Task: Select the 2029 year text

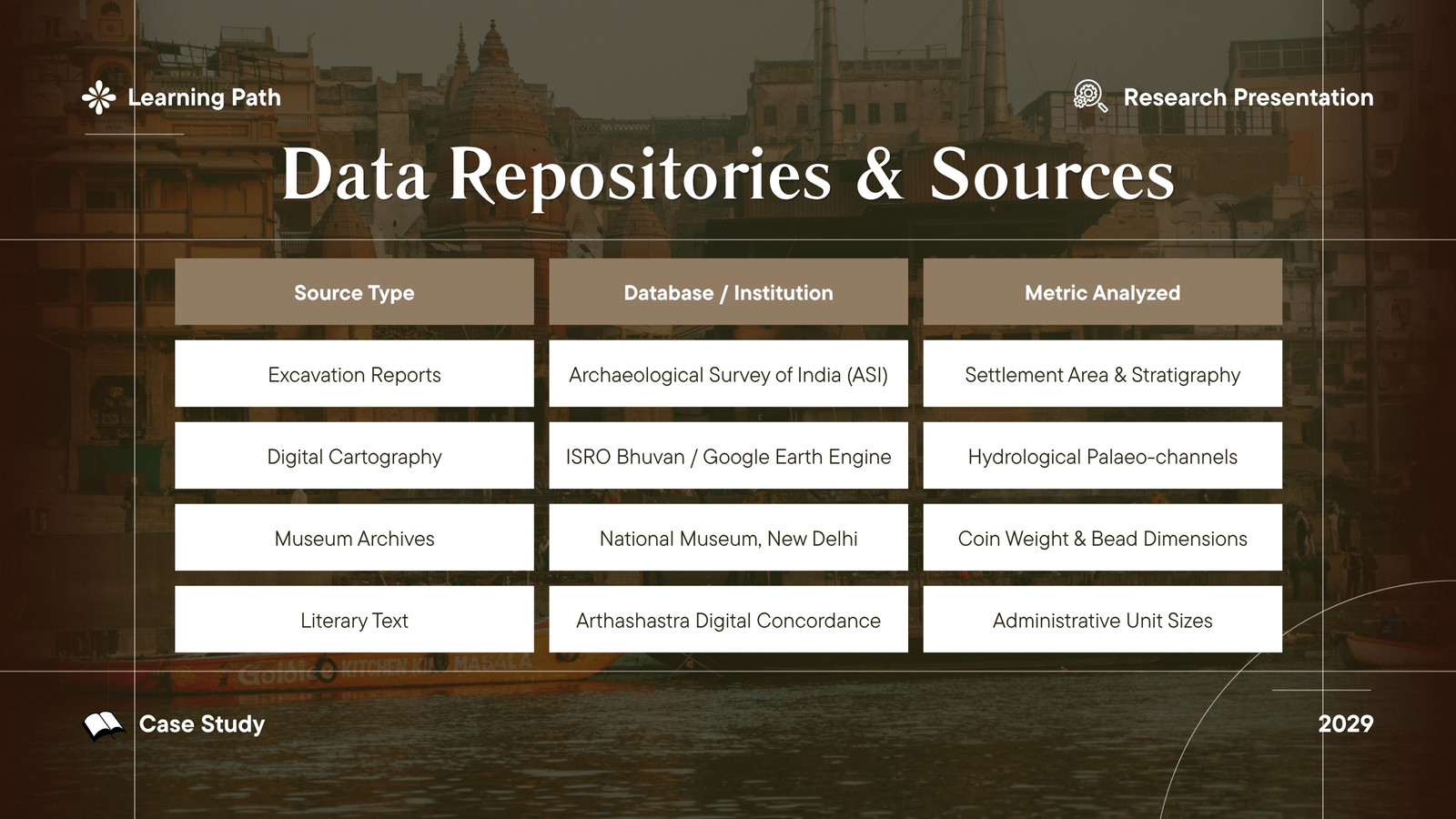Action: click(1346, 724)
